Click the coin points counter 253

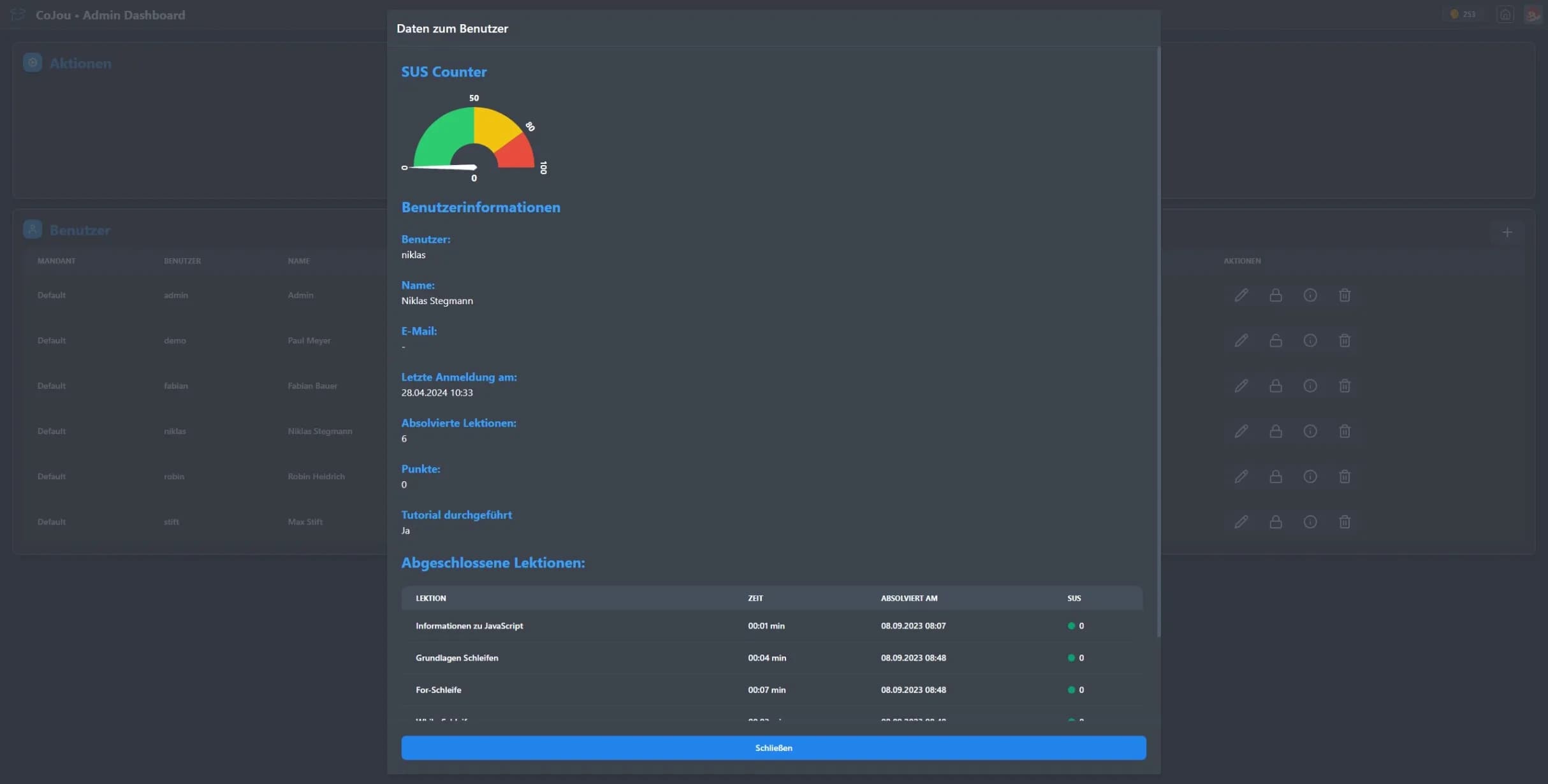click(x=1462, y=14)
